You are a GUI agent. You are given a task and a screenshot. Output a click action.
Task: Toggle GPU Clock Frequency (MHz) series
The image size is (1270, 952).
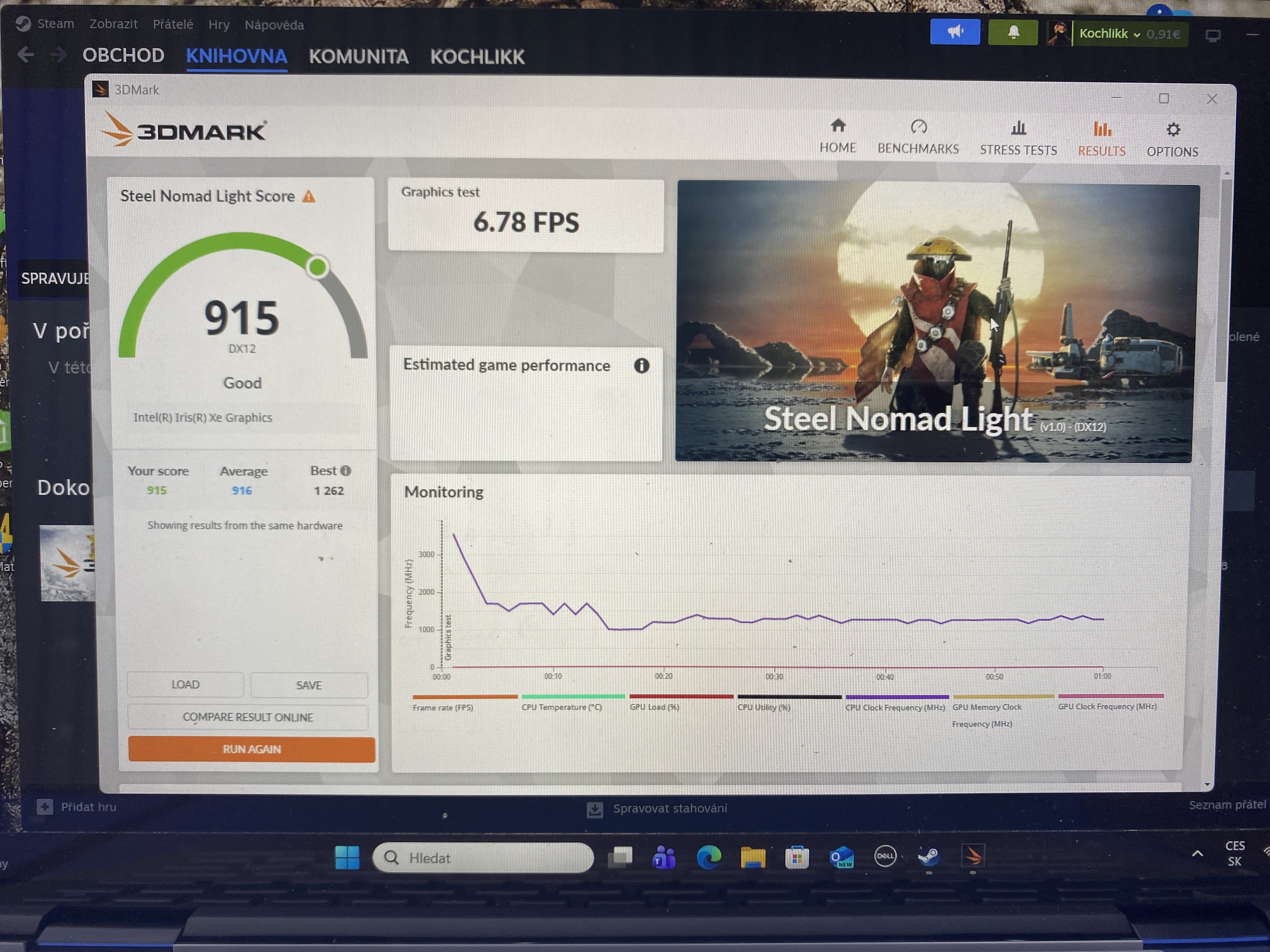click(x=1111, y=702)
